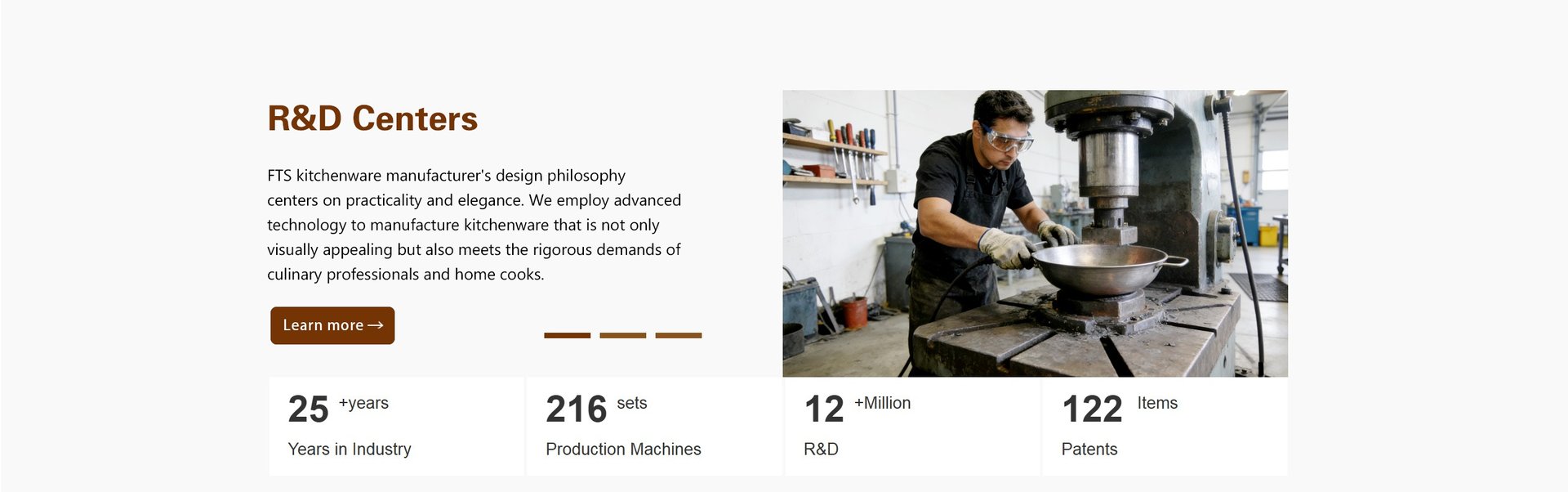Click the +Million suffix label
1568x492 pixels.
(x=882, y=403)
